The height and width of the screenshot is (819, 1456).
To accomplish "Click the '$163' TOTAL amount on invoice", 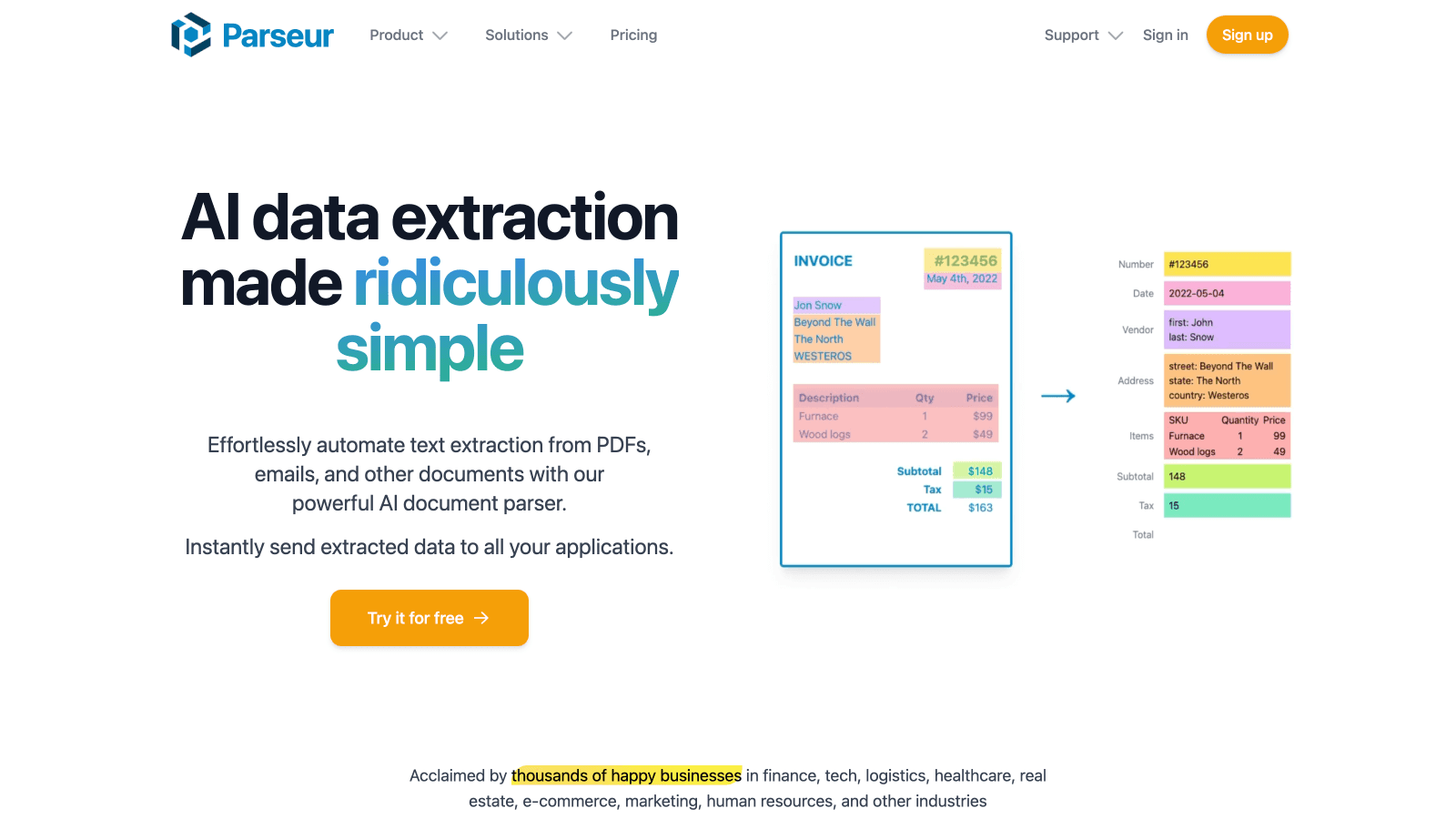I will [980, 508].
